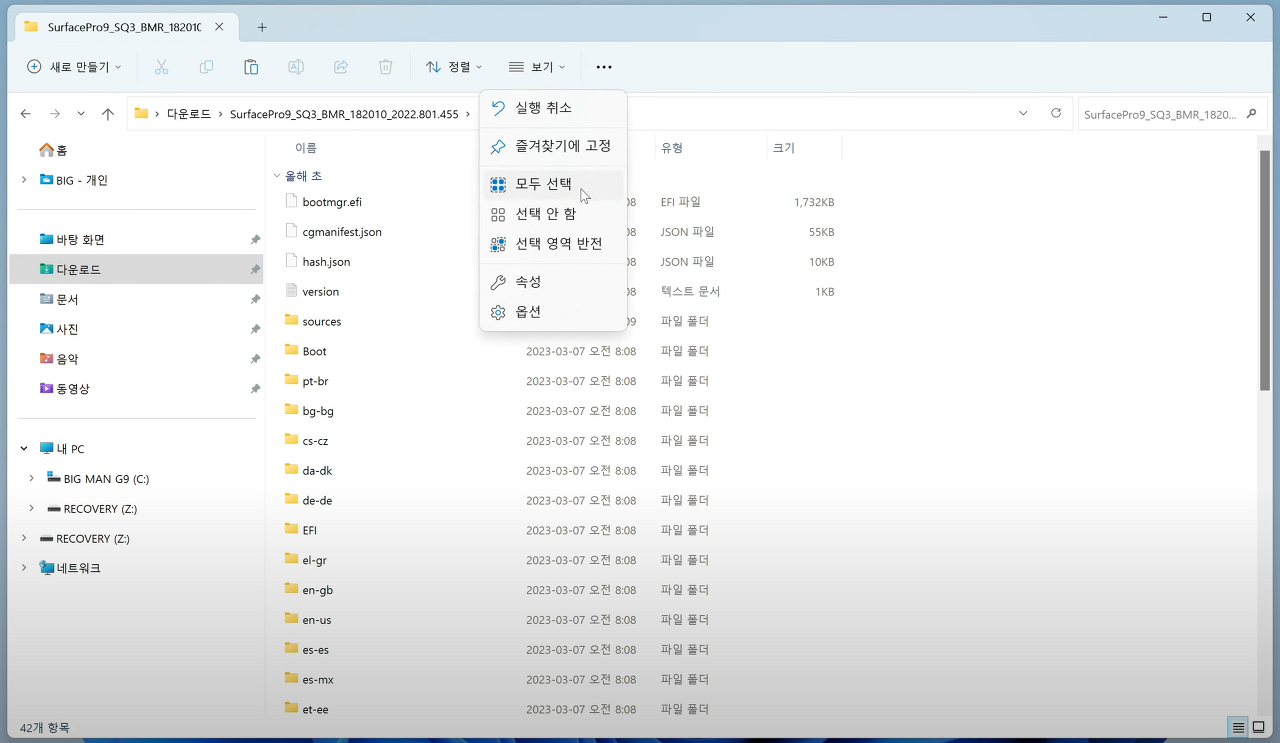Open a new tab with plus button
The width and height of the screenshot is (1280, 743).
tap(262, 27)
